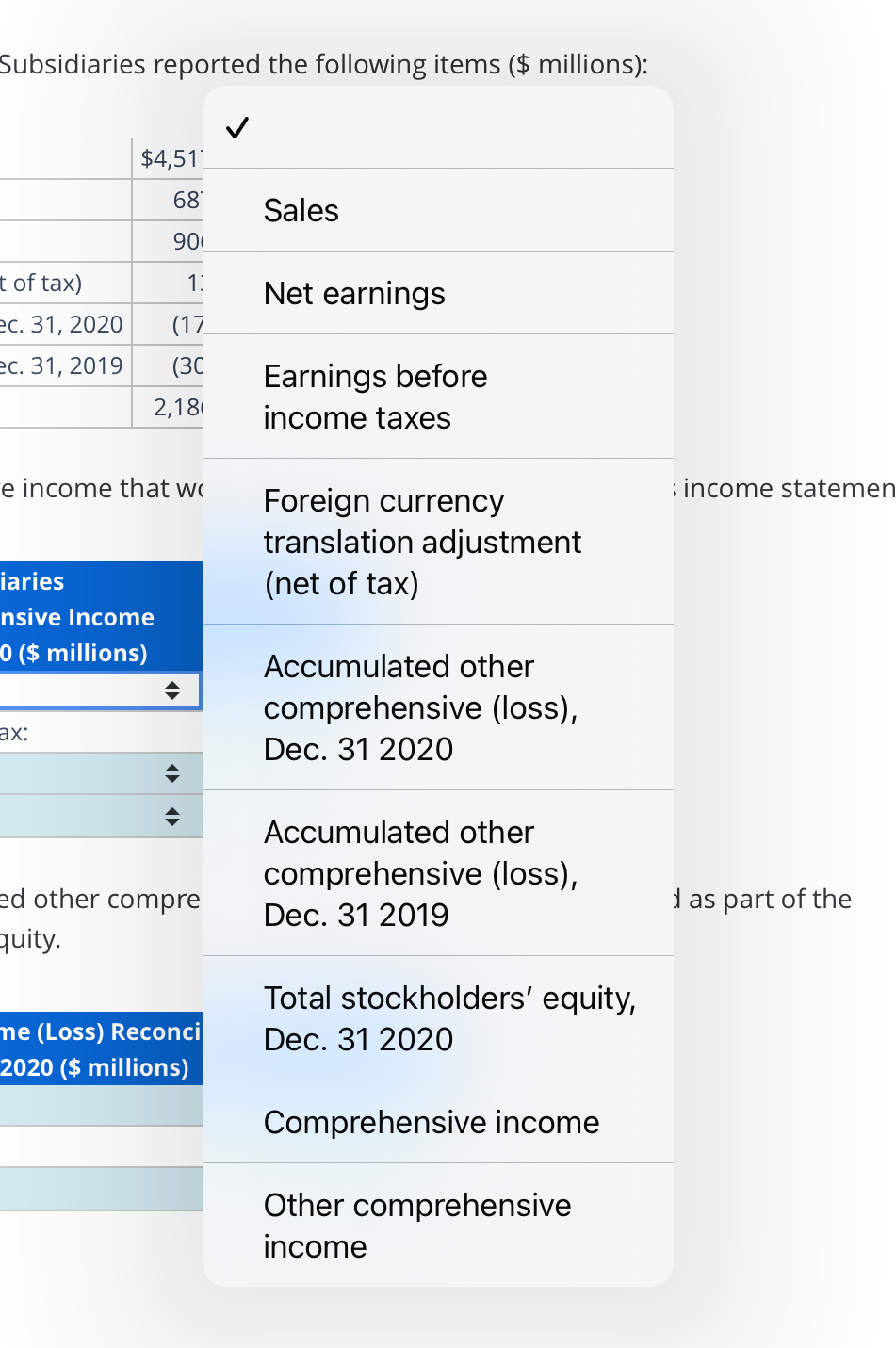This screenshot has width=896, height=1348.
Task: Choose Net earnings option
Action: 354,293
